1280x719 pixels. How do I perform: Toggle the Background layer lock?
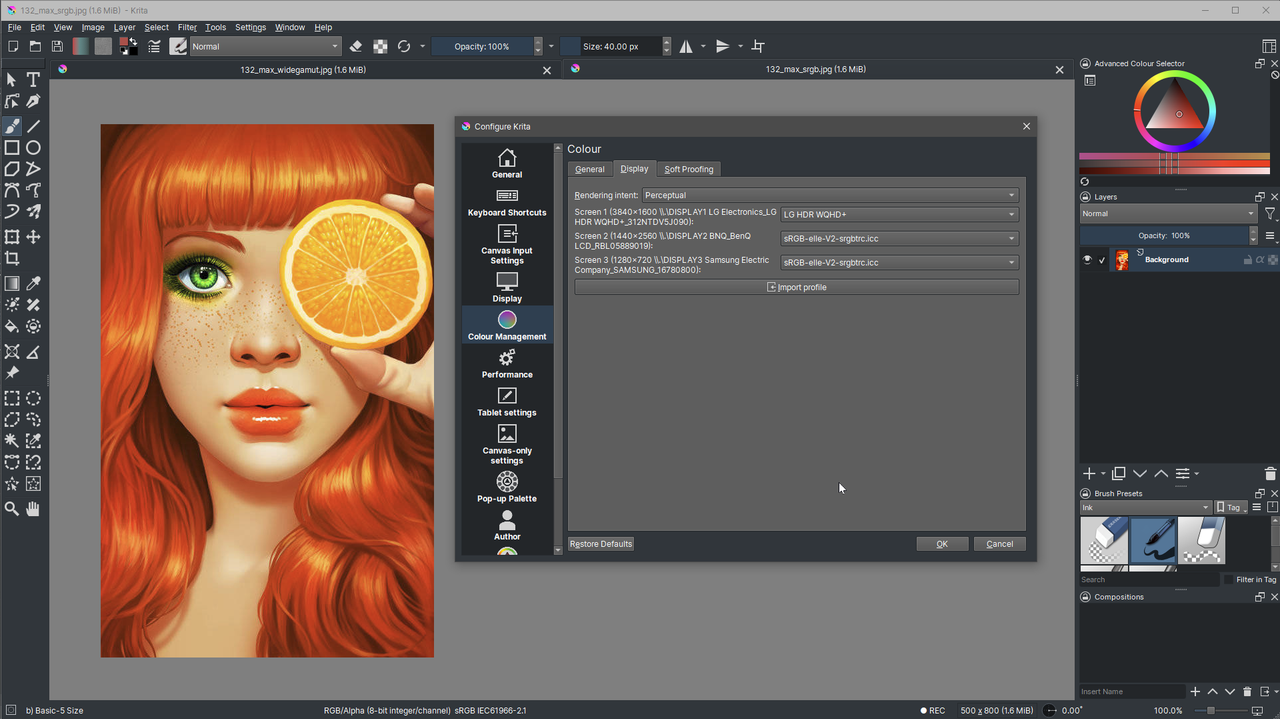1248,260
